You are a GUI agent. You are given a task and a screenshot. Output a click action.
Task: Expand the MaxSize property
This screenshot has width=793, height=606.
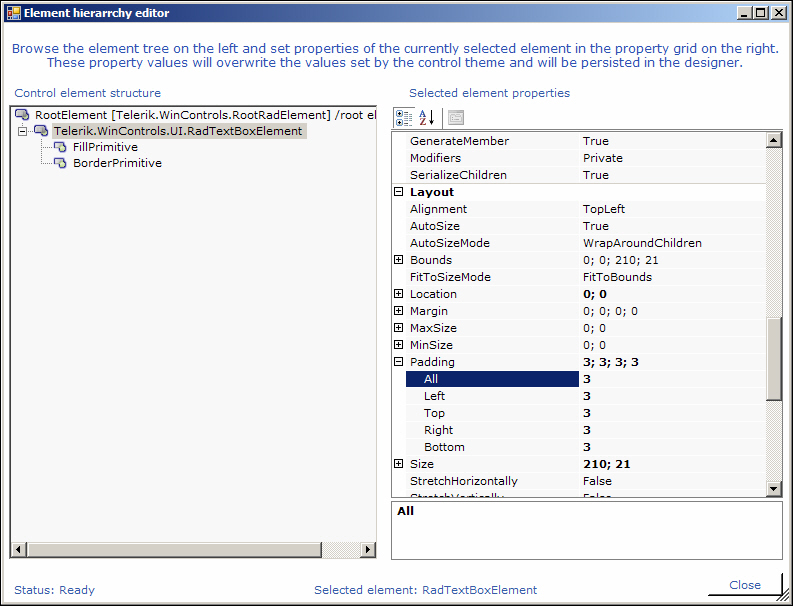399,328
